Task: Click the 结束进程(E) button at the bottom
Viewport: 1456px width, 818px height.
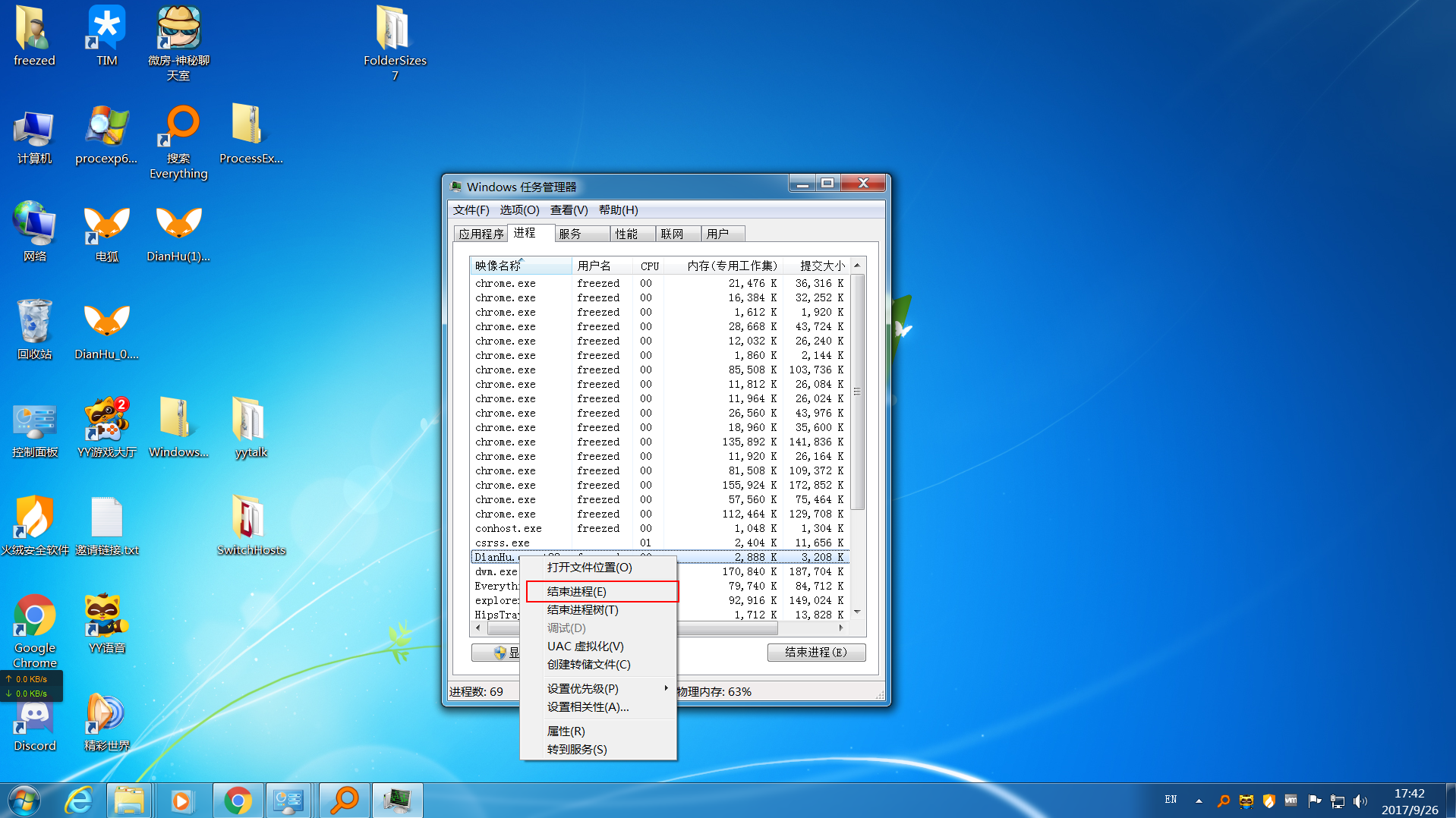Action: click(816, 653)
